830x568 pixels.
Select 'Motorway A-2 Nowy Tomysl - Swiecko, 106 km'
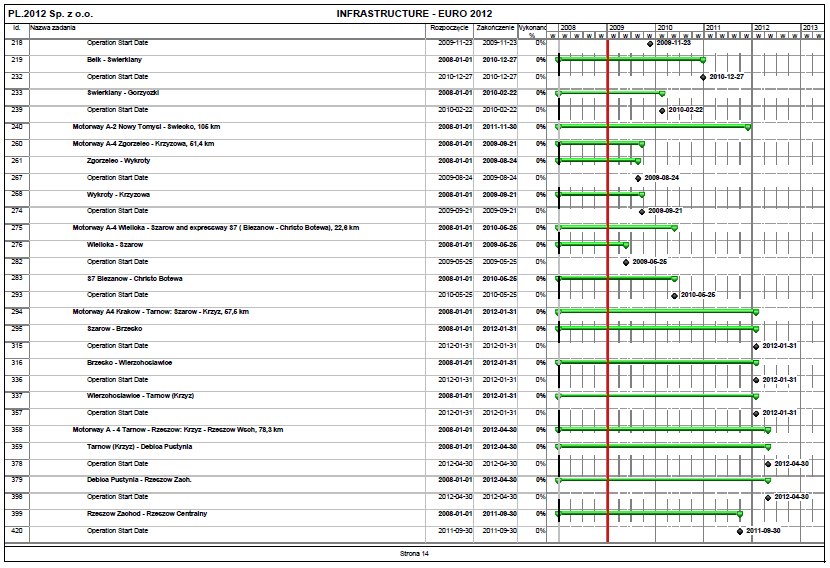click(146, 127)
